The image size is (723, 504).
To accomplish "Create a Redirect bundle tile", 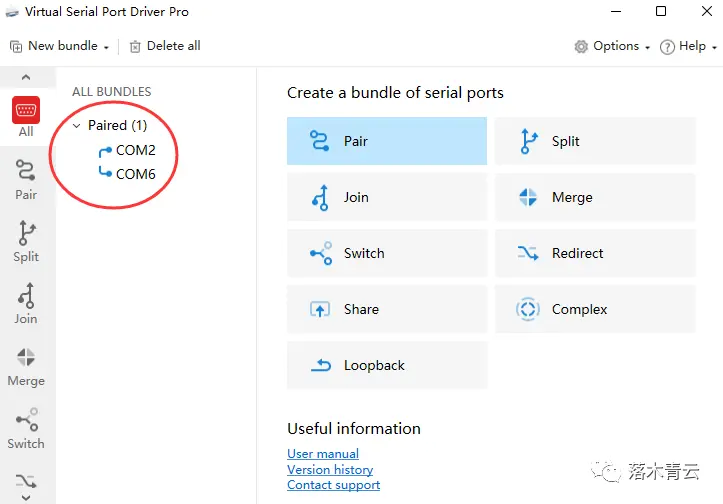I will tap(595, 253).
